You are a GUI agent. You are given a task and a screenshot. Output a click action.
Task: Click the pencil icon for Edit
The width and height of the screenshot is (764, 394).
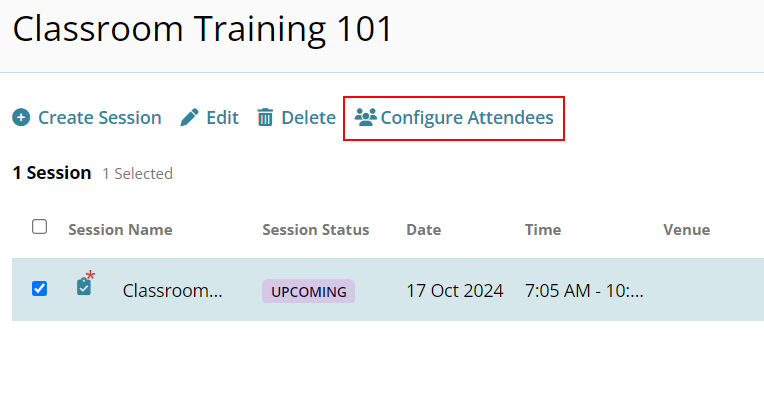coord(189,117)
